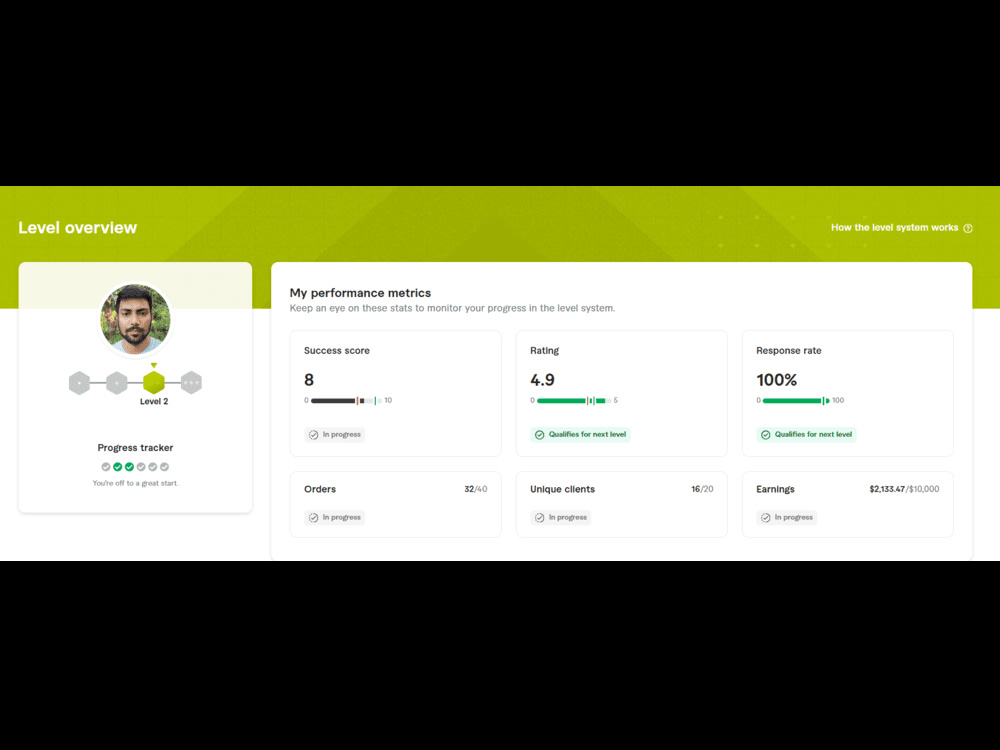
Task: Click the 16/20 unique clients count
Action: pyautogui.click(x=702, y=489)
